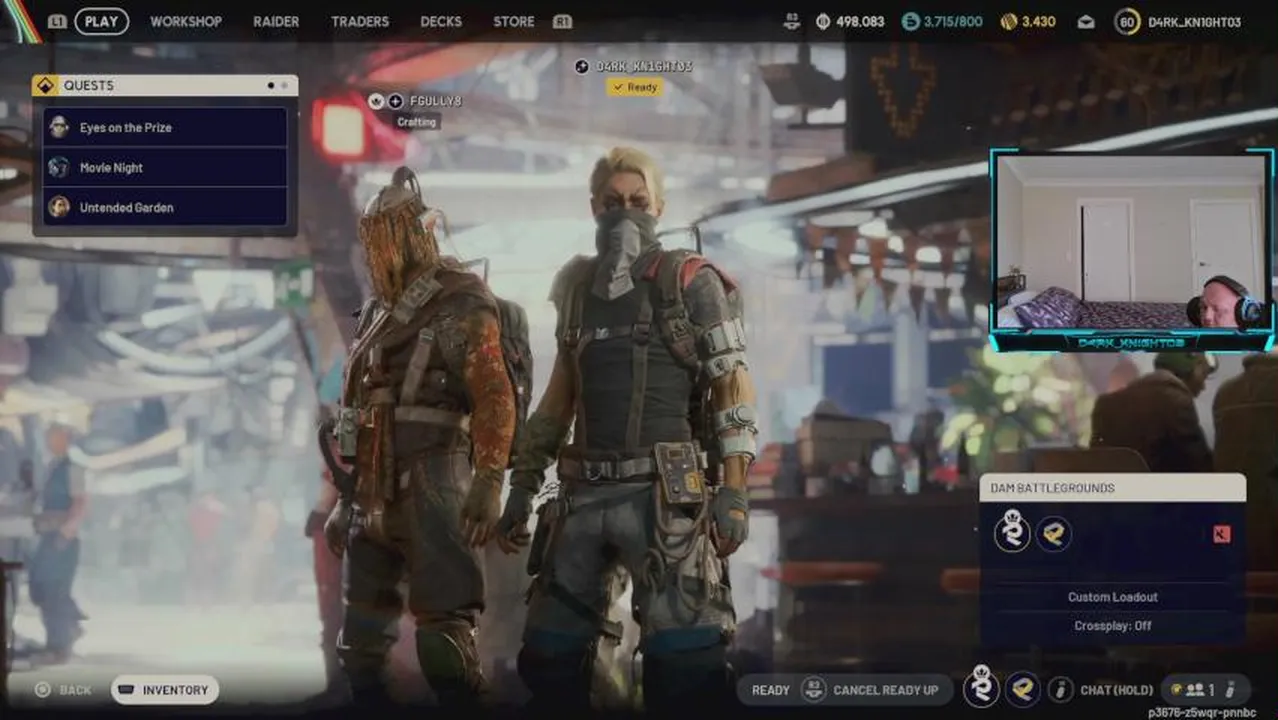Open the Untended Garden quest

[166, 207]
